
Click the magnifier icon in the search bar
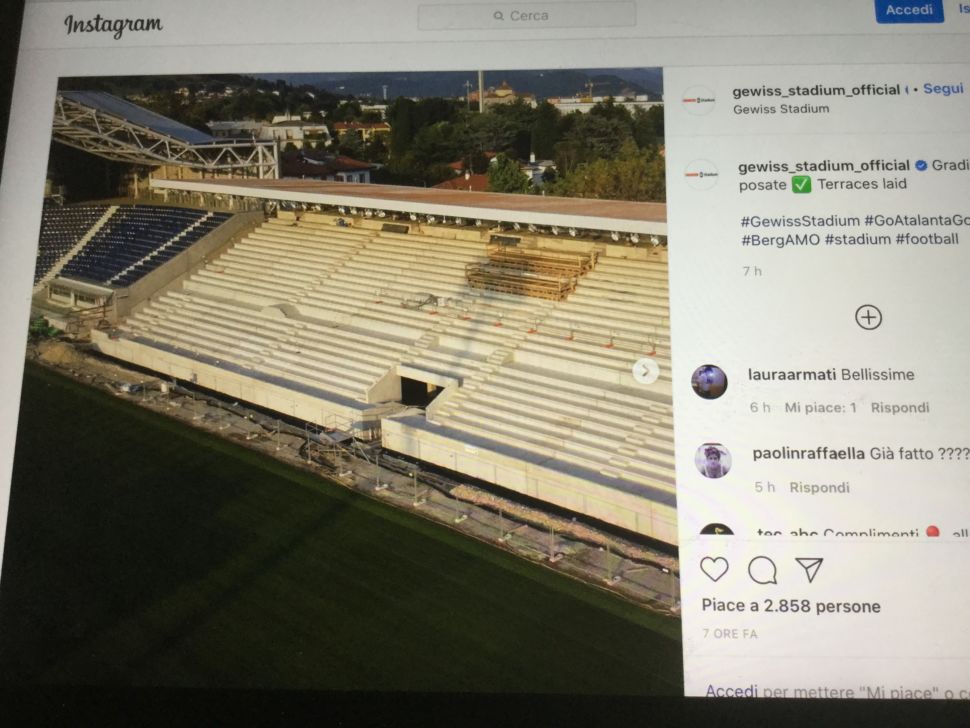497,15
